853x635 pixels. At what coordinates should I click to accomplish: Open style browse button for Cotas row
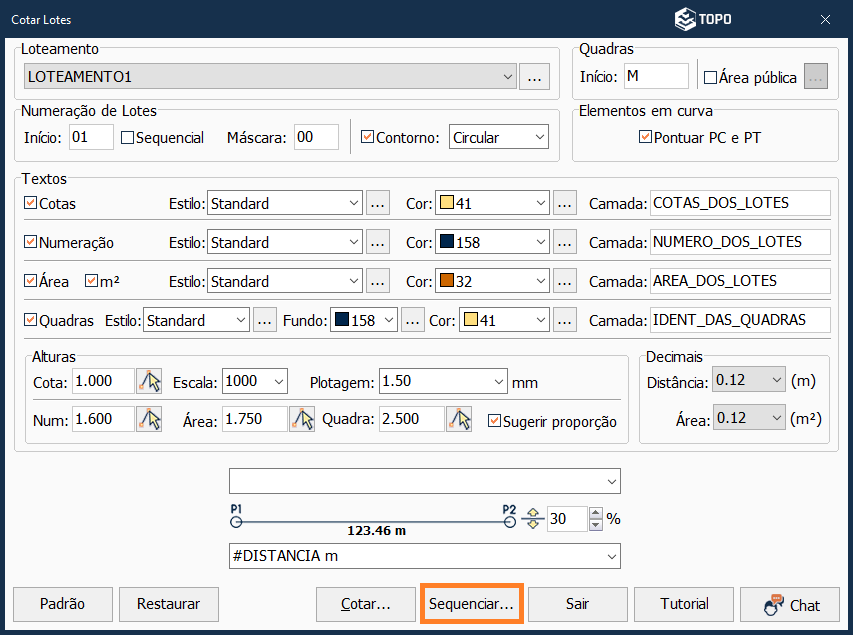377,203
